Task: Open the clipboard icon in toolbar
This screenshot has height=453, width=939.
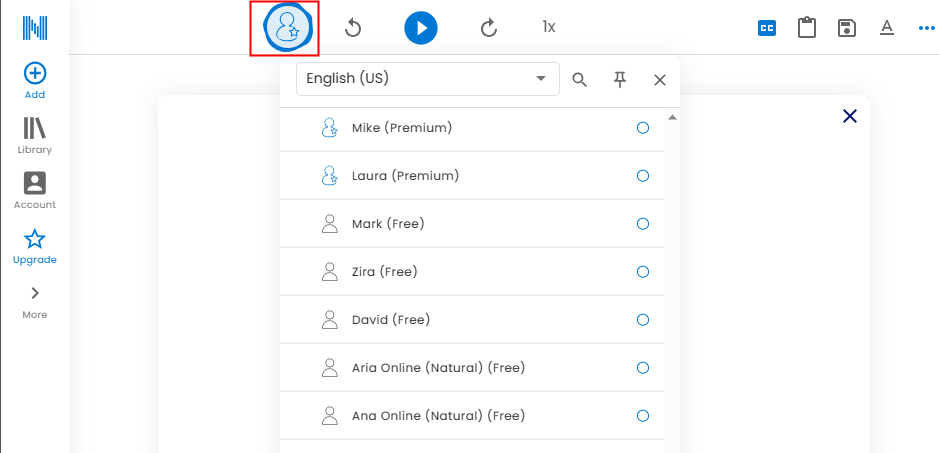Action: point(807,28)
